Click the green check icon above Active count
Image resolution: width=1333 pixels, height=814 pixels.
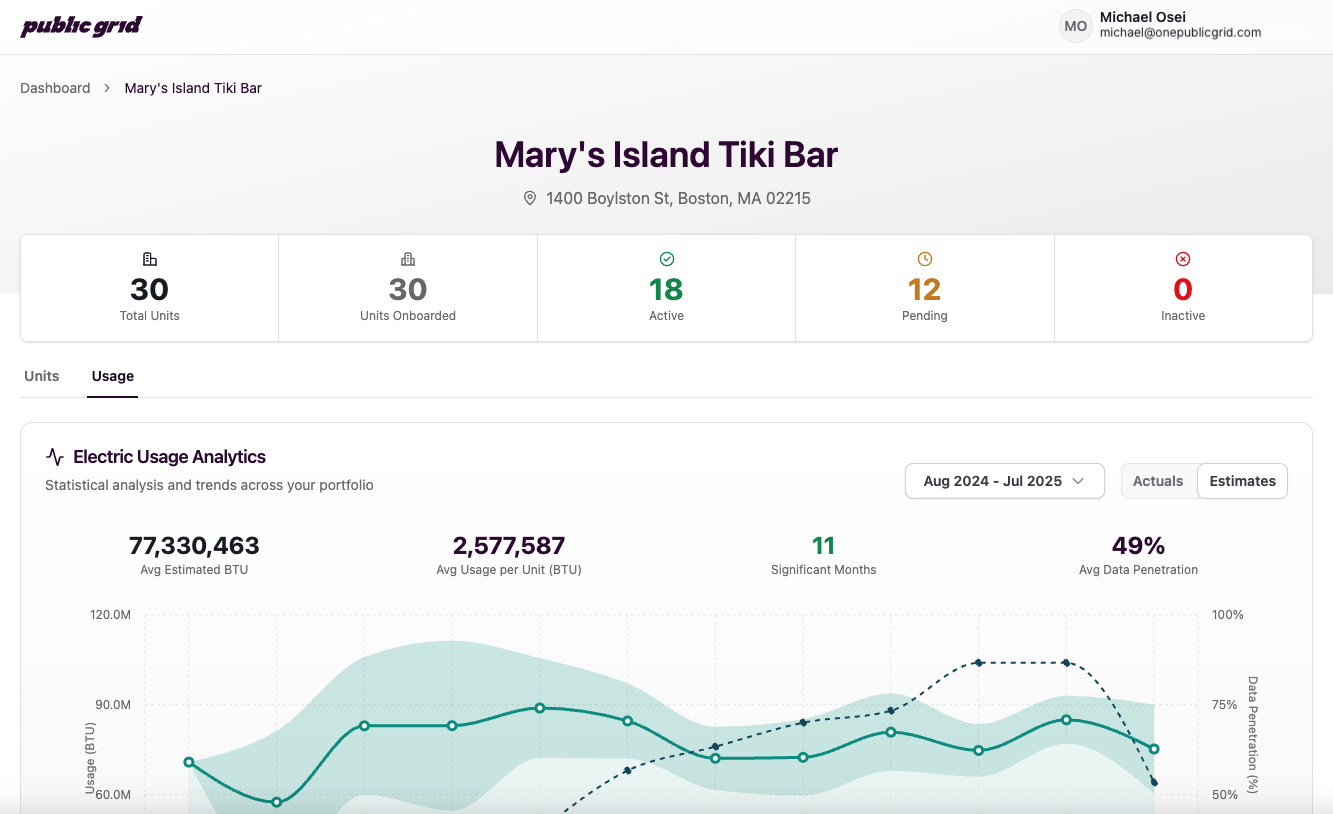tap(666, 258)
